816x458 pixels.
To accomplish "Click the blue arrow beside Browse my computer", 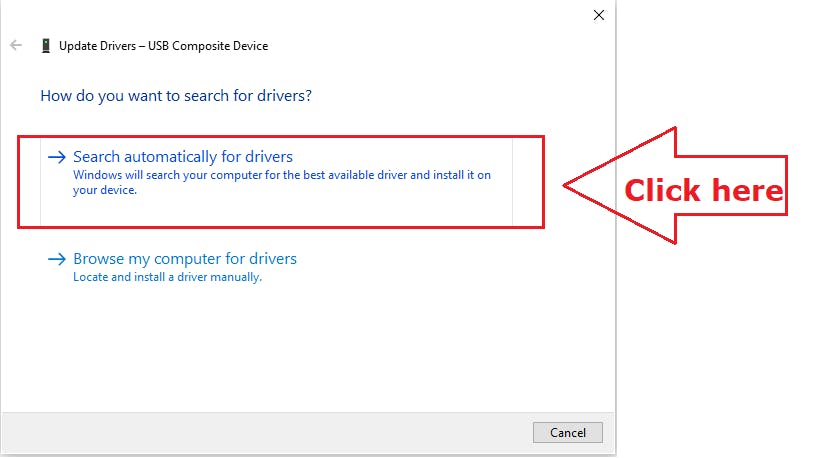I will pyautogui.click(x=56, y=259).
